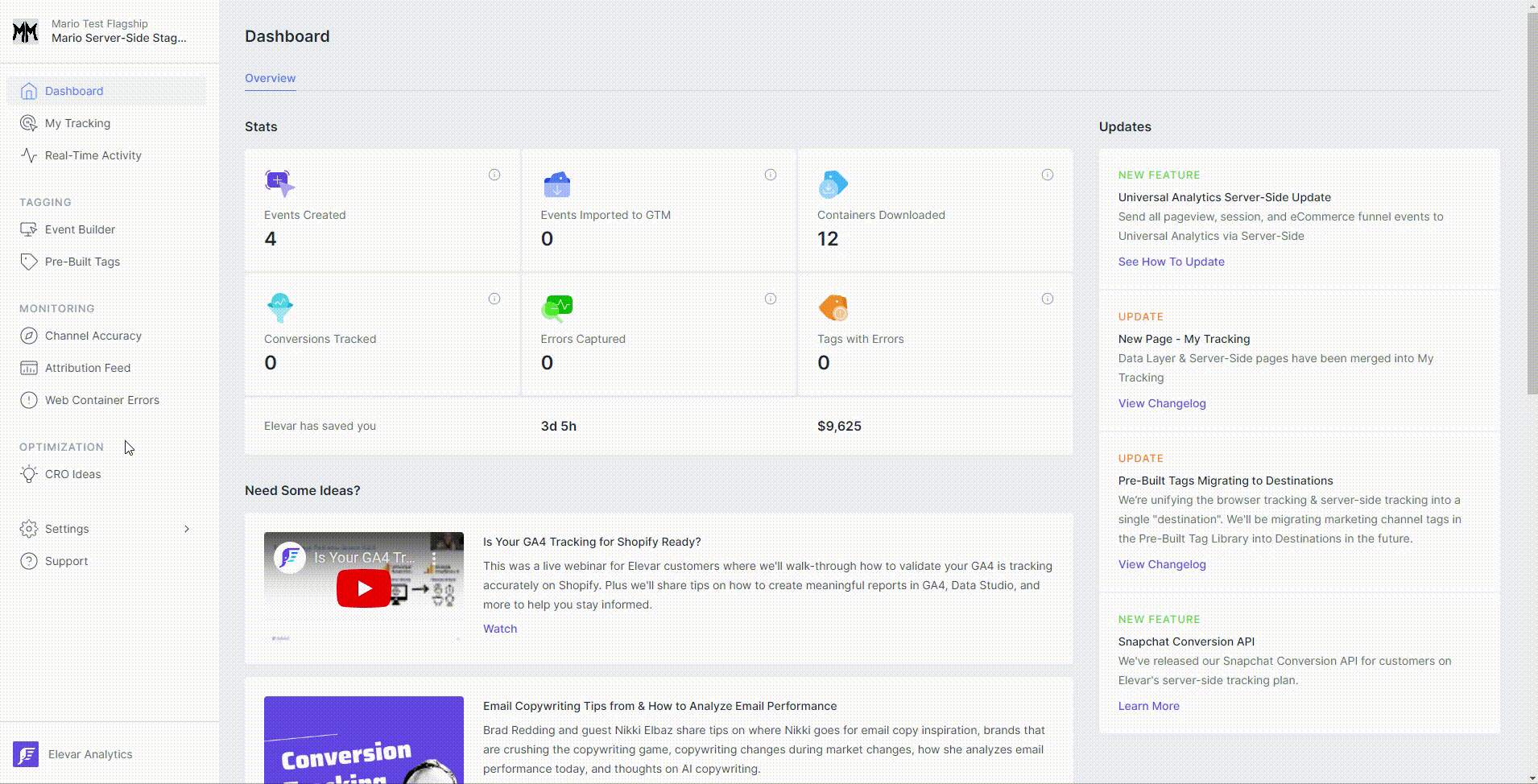Screen dimensions: 1538x784
Task: Open View Changelog under Pre-Built Tags Migrating
Action: coord(1162,564)
